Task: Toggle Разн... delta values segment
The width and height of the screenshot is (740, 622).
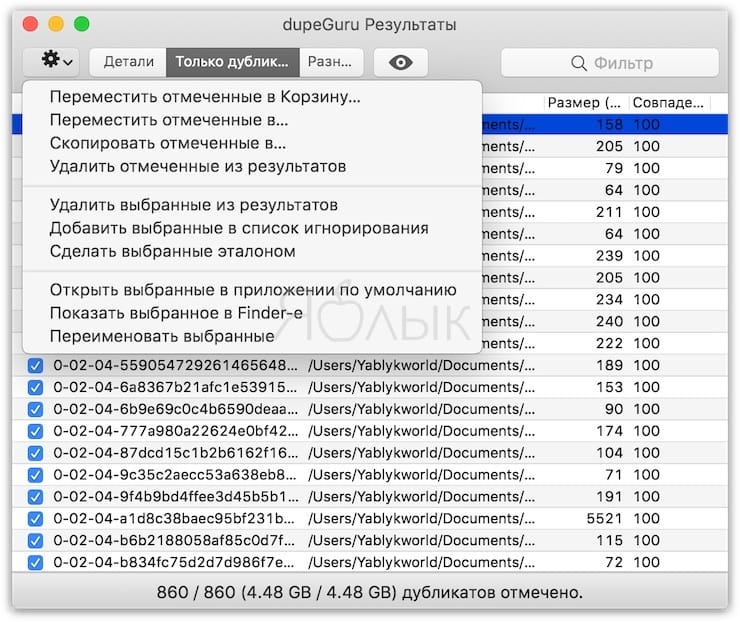Action: pyautogui.click(x=331, y=62)
